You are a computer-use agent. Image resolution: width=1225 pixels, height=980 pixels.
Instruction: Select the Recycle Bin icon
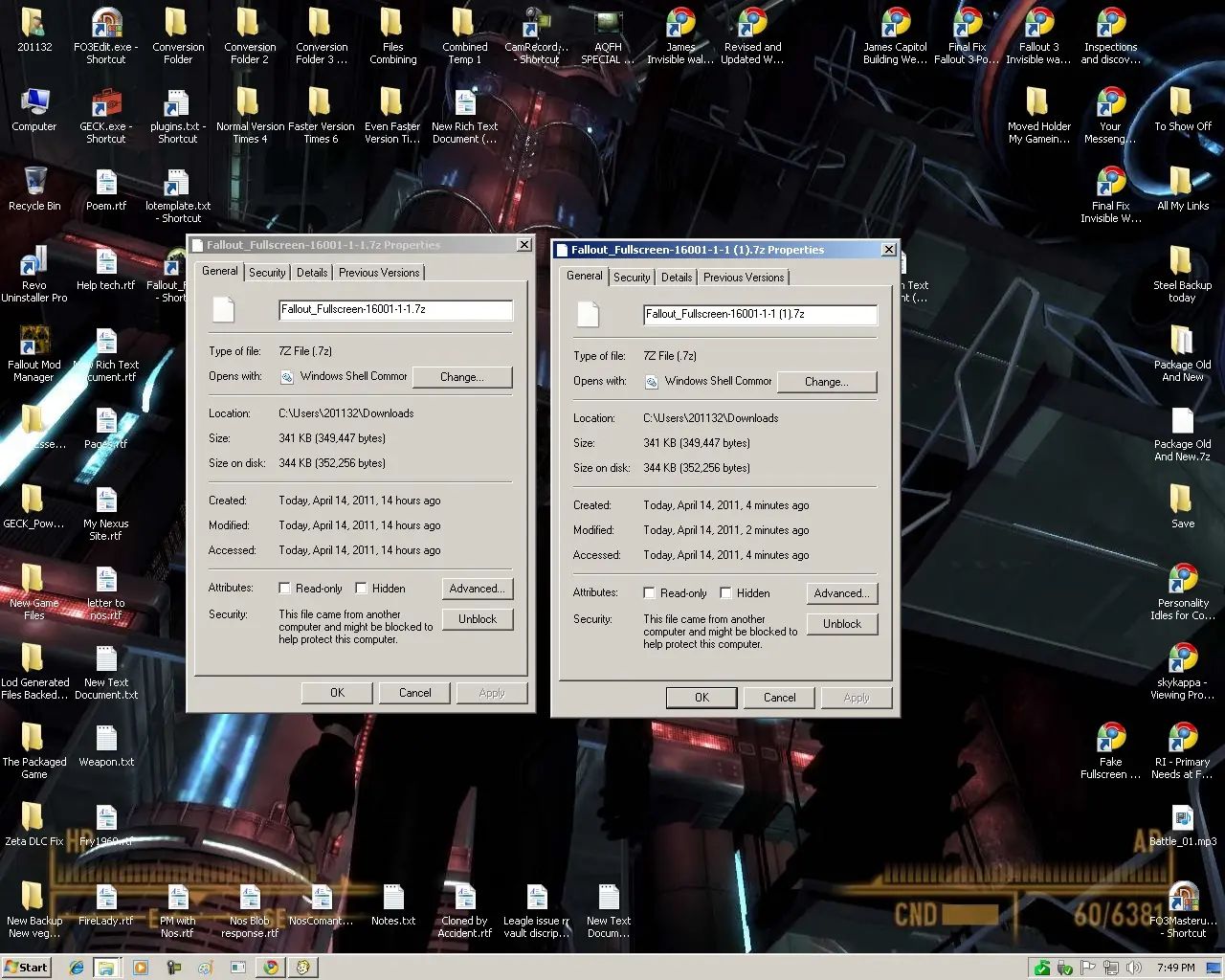(34, 182)
